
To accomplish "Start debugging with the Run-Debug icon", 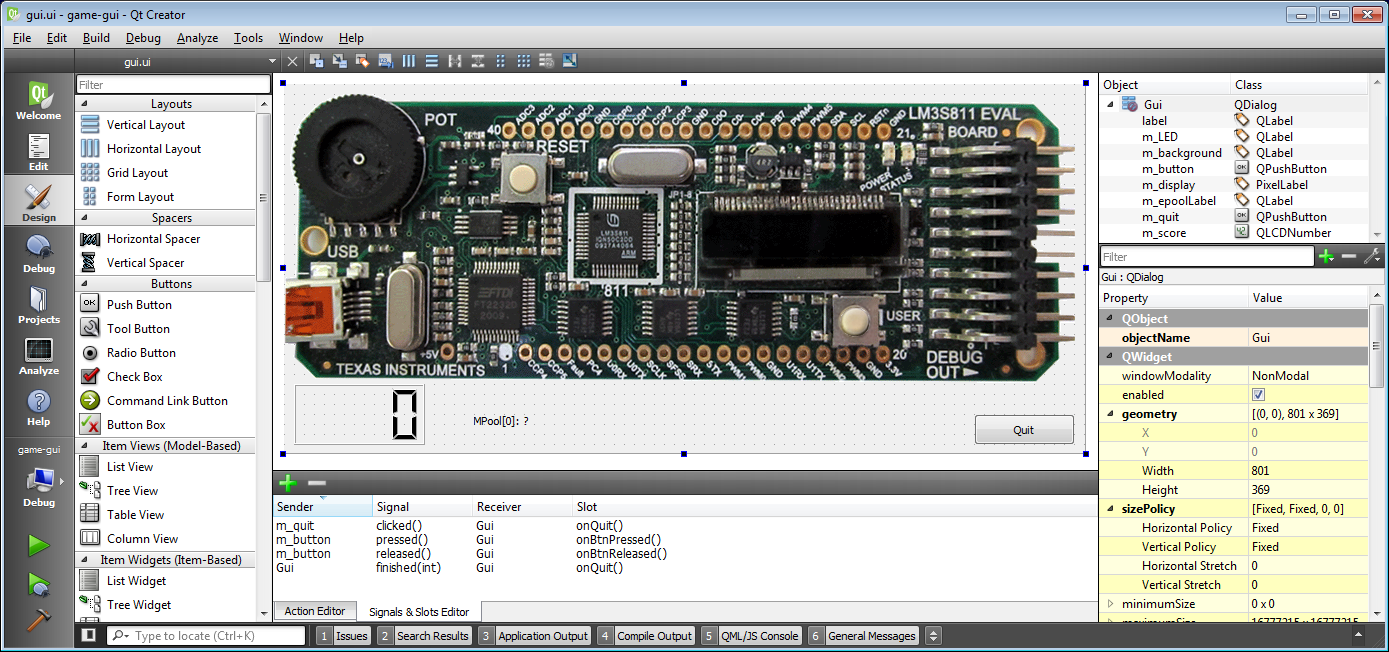I will coord(38,582).
